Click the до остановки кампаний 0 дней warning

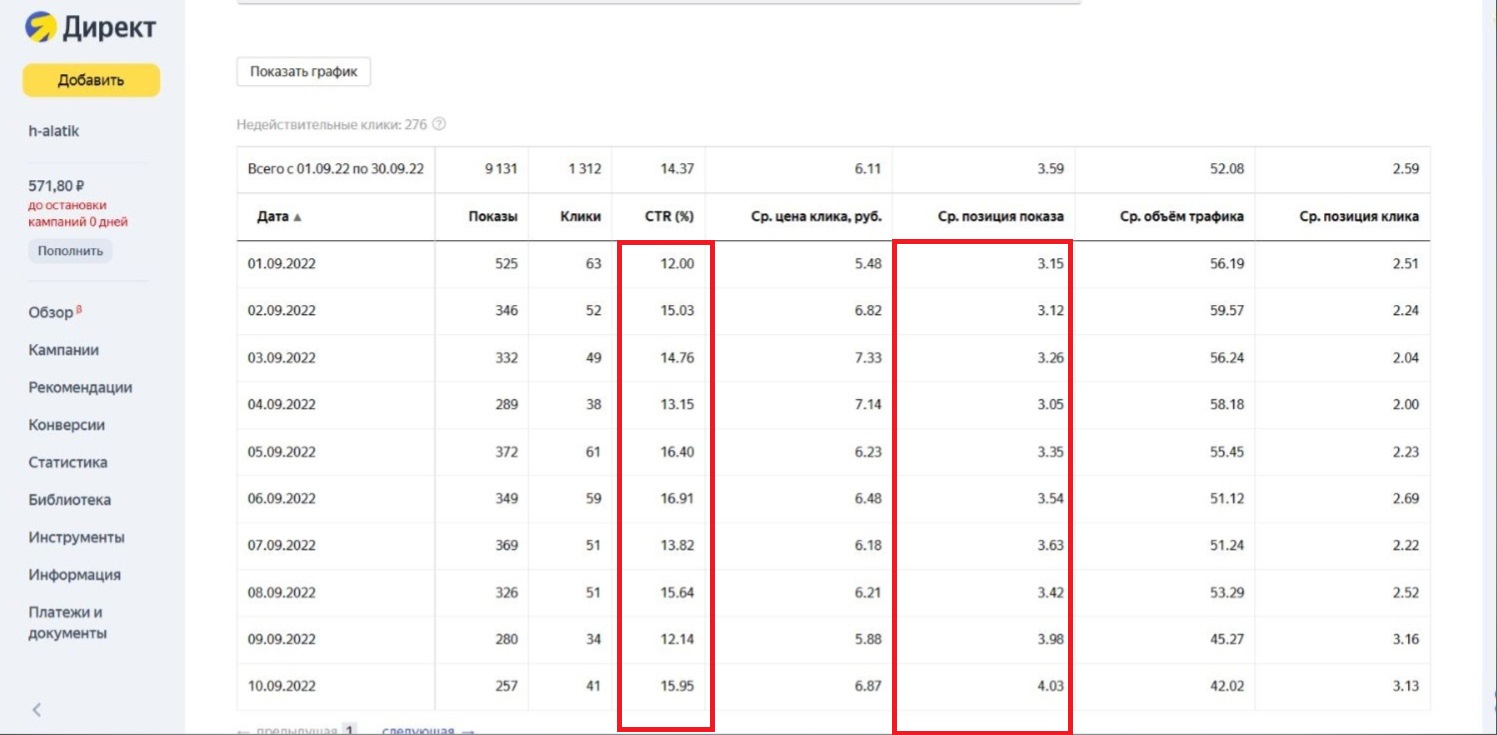tap(78, 213)
